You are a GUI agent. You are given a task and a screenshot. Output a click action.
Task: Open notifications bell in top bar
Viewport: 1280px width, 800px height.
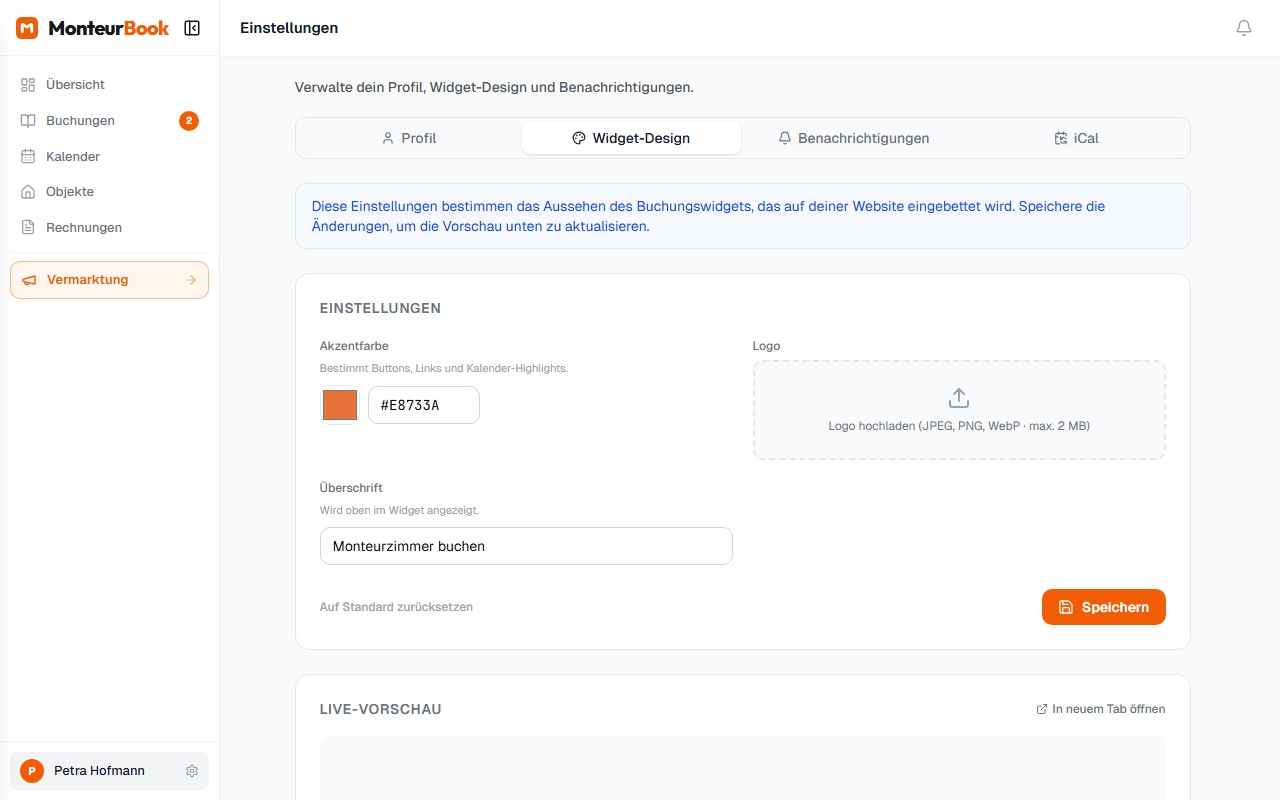point(1244,28)
